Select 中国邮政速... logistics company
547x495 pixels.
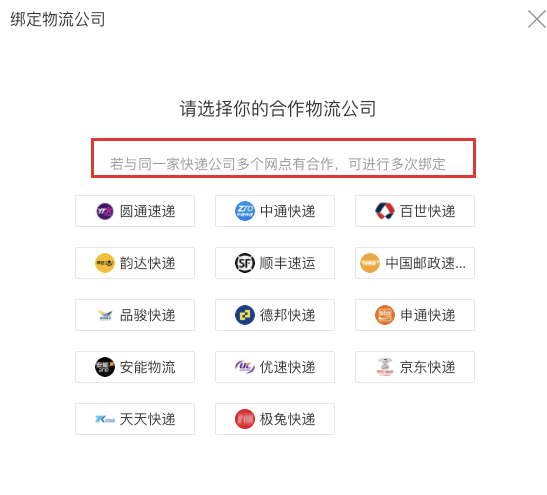(415, 263)
